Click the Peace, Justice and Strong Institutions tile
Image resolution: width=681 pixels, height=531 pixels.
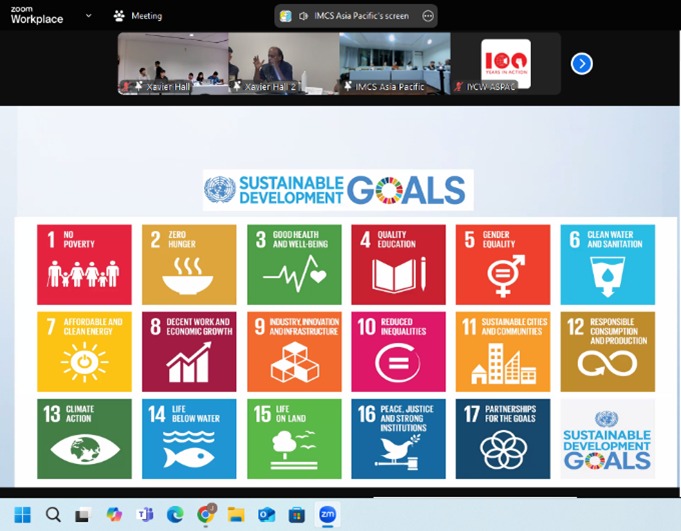(x=398, y=439)
